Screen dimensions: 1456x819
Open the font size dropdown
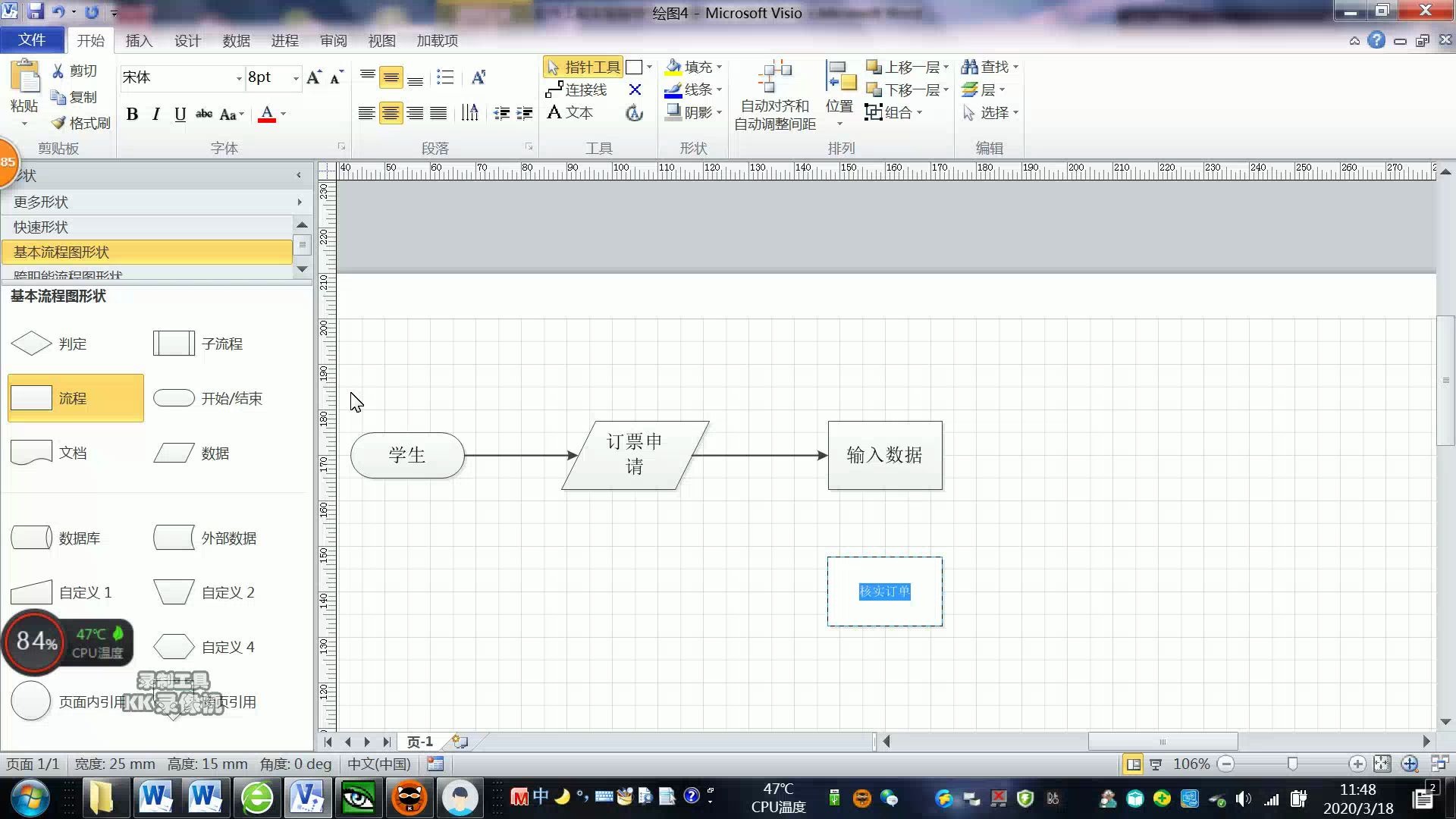click(x=296, y=77)
